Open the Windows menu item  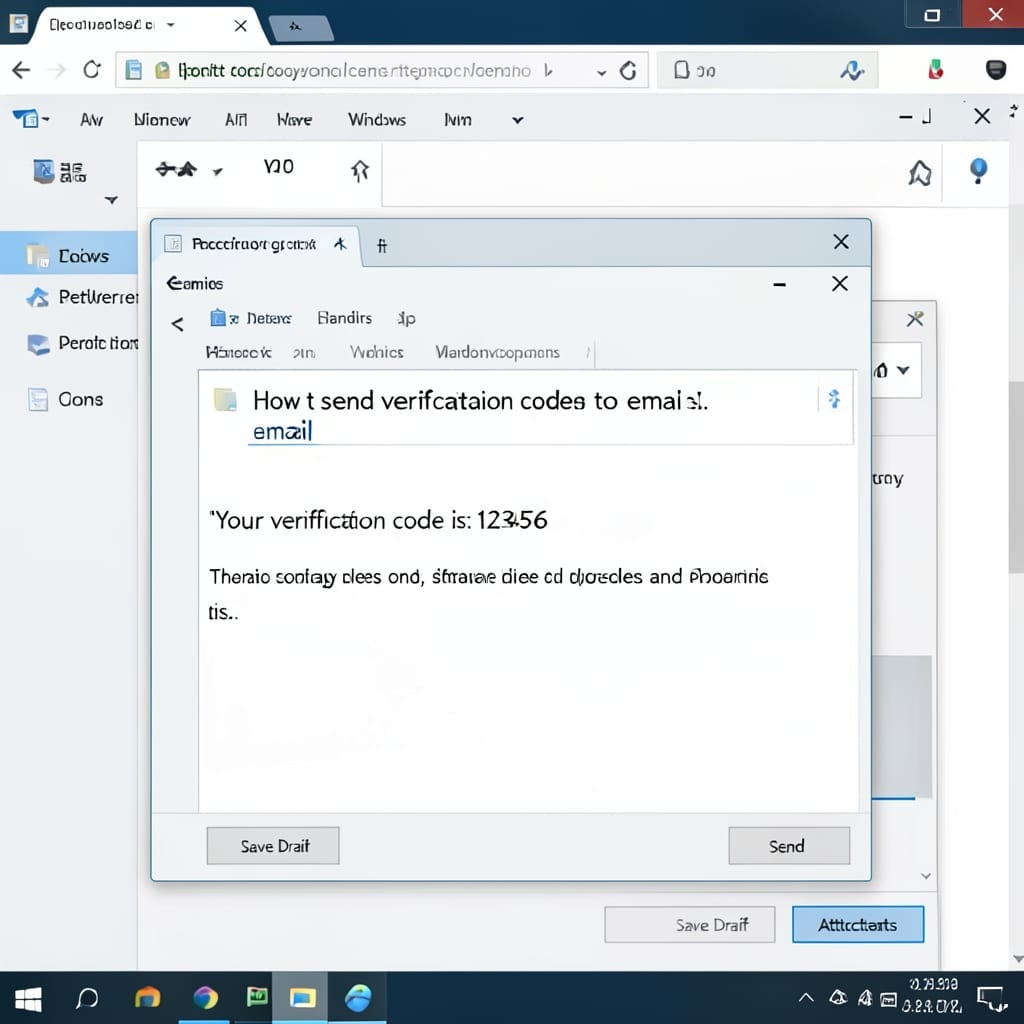pyautogui.click(x=377, y=120)
